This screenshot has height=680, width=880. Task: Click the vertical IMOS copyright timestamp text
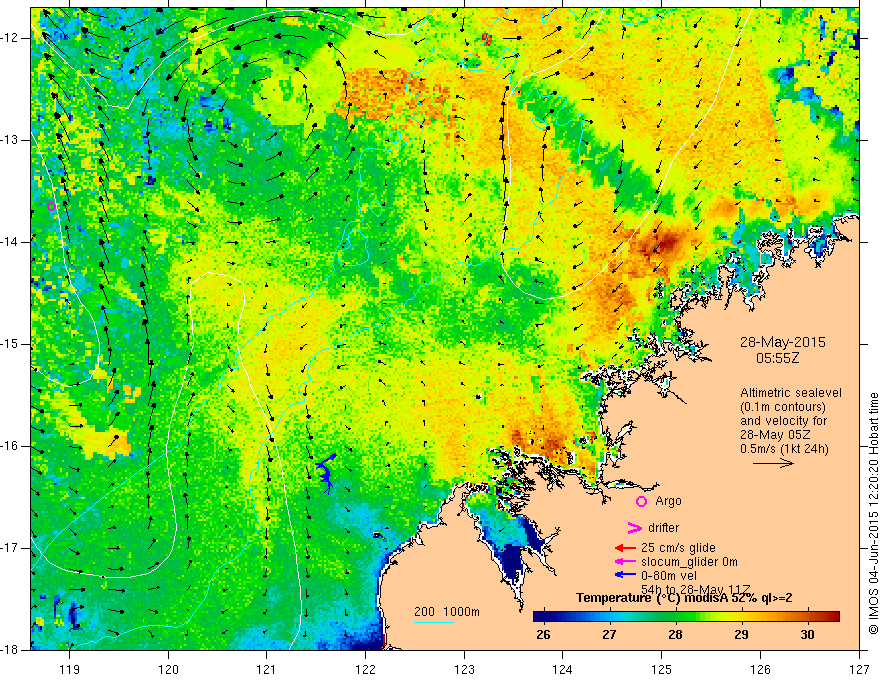pyautogui.click(x=873, y=514)
